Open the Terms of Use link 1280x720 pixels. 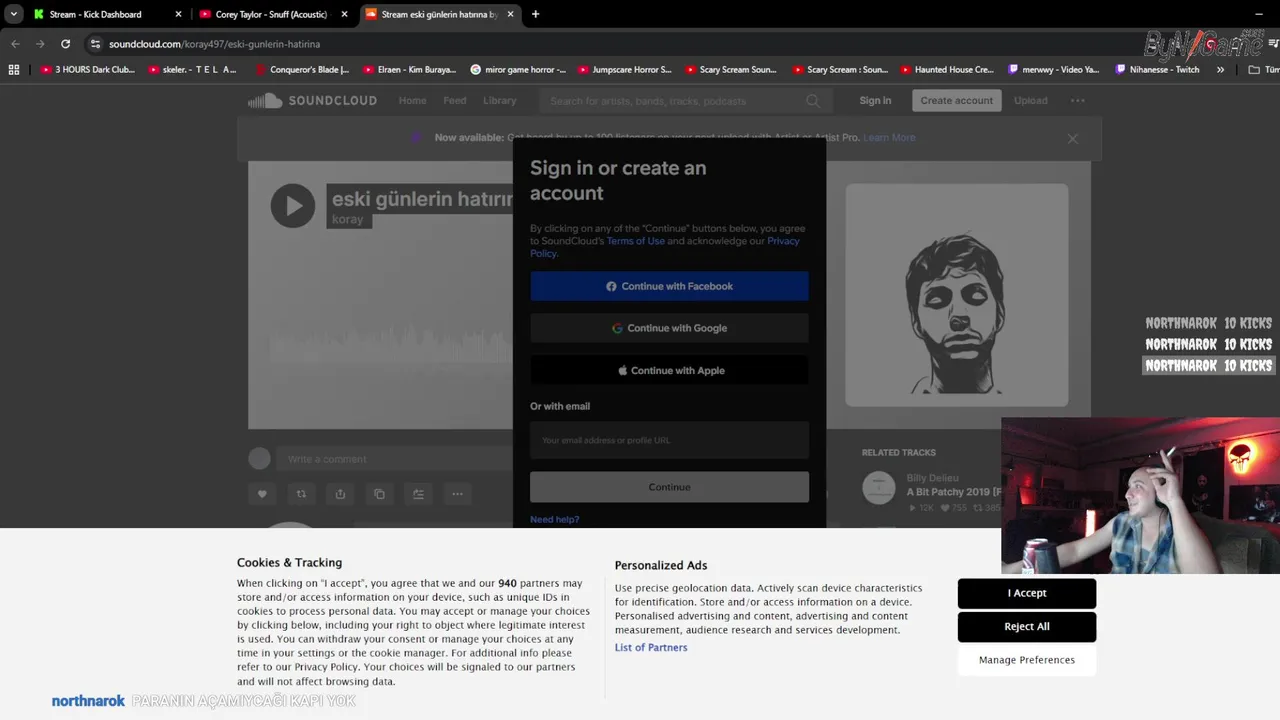coord(635,241)
